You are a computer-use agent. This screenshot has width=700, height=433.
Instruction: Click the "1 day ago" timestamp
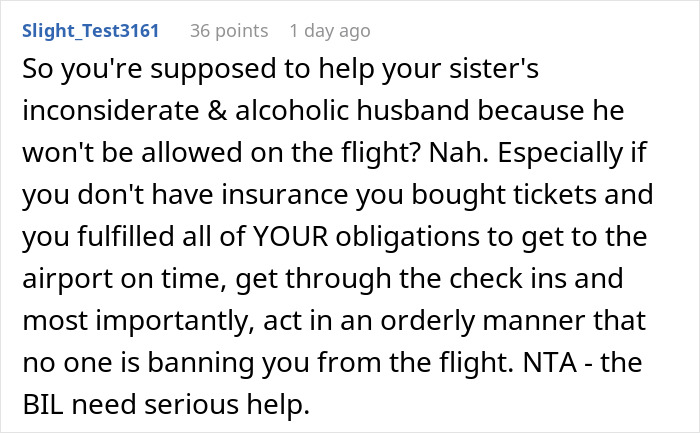click(x=329, y=30)
